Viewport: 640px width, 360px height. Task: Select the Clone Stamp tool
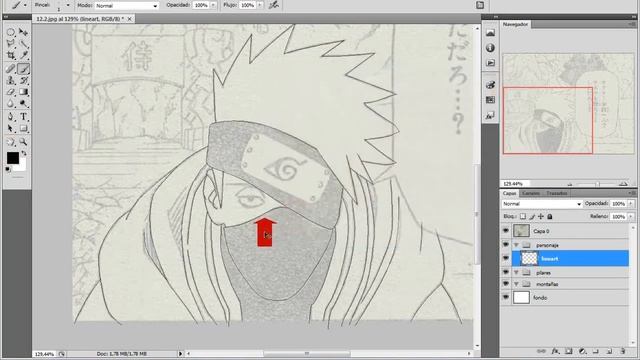coord(11,80)
